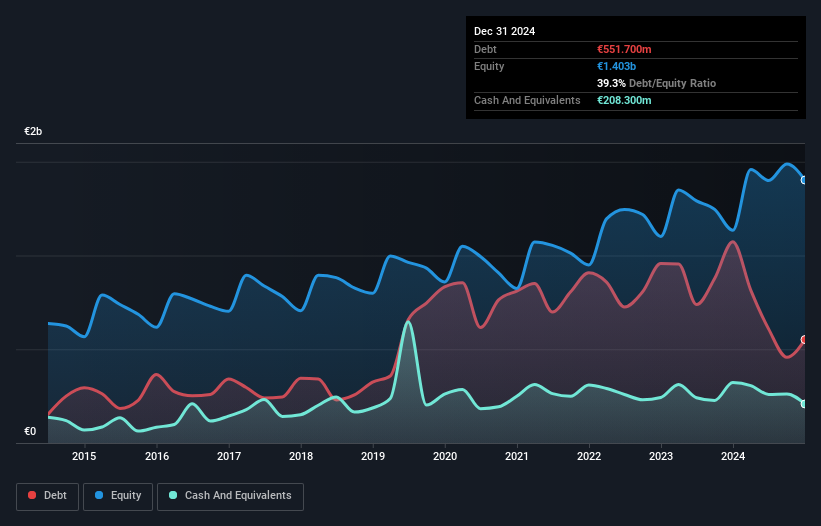This screenshot has height=526, width=821.
Task: Click the 2024 x-axis label
Action: coord(733,456)
